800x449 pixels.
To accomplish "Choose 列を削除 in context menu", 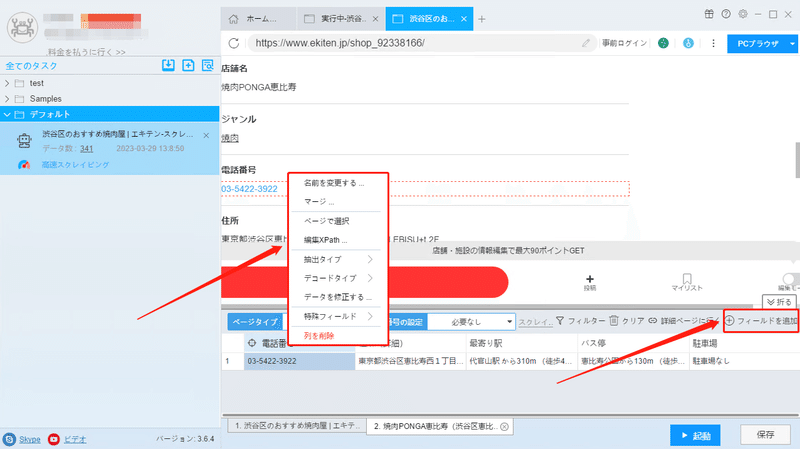I will [319, 336].
